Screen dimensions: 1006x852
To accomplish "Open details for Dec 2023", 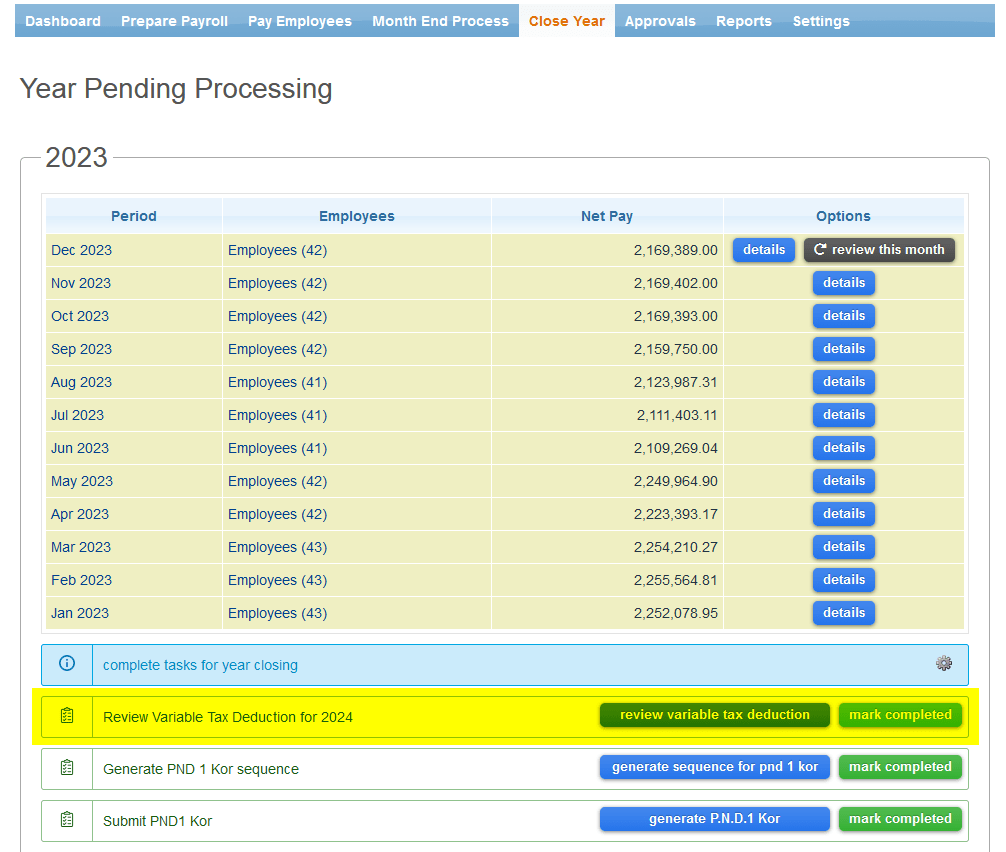I will pyautogui.click(x=763, y=250).
